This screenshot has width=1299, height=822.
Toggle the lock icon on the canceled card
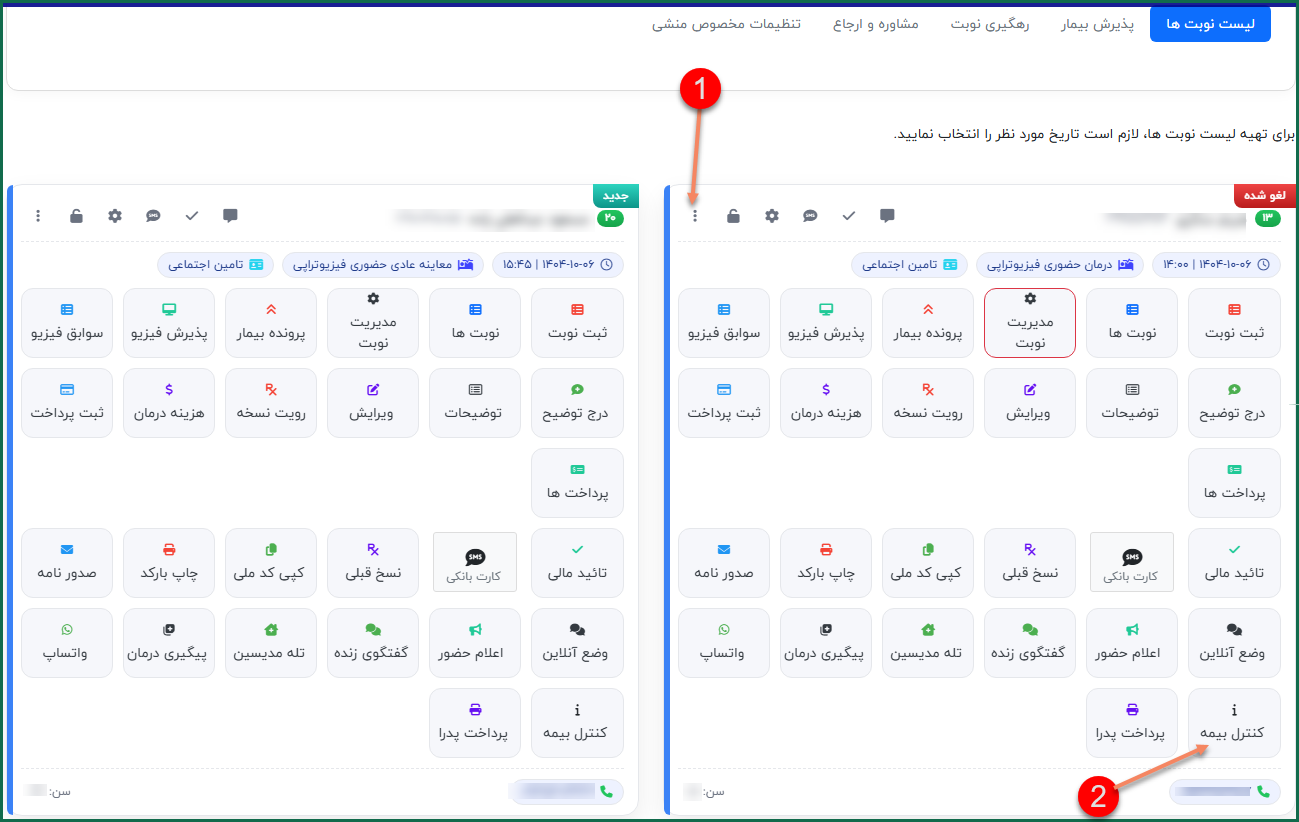[733, 216]
